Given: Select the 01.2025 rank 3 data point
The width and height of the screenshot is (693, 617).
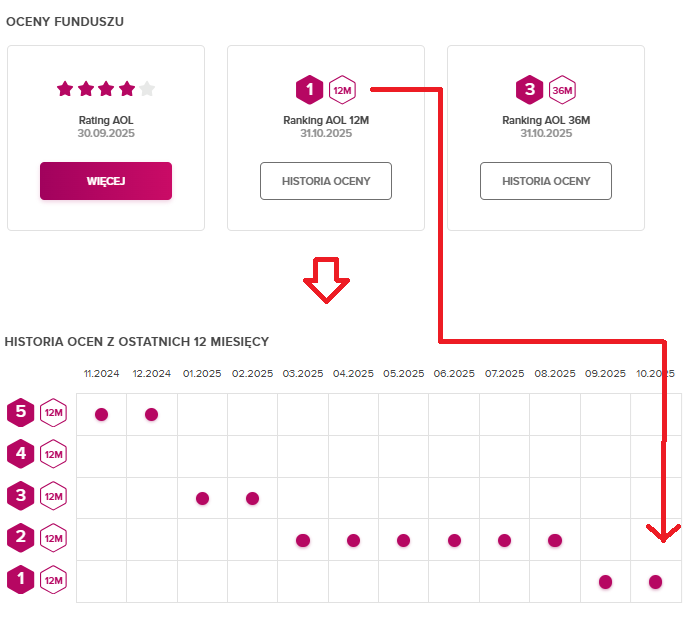Looking at the screenshot, I should coord(202,498).
